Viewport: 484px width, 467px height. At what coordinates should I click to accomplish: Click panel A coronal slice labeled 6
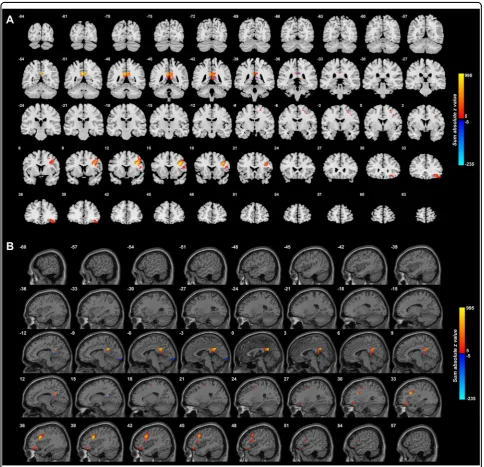(41, 167)
